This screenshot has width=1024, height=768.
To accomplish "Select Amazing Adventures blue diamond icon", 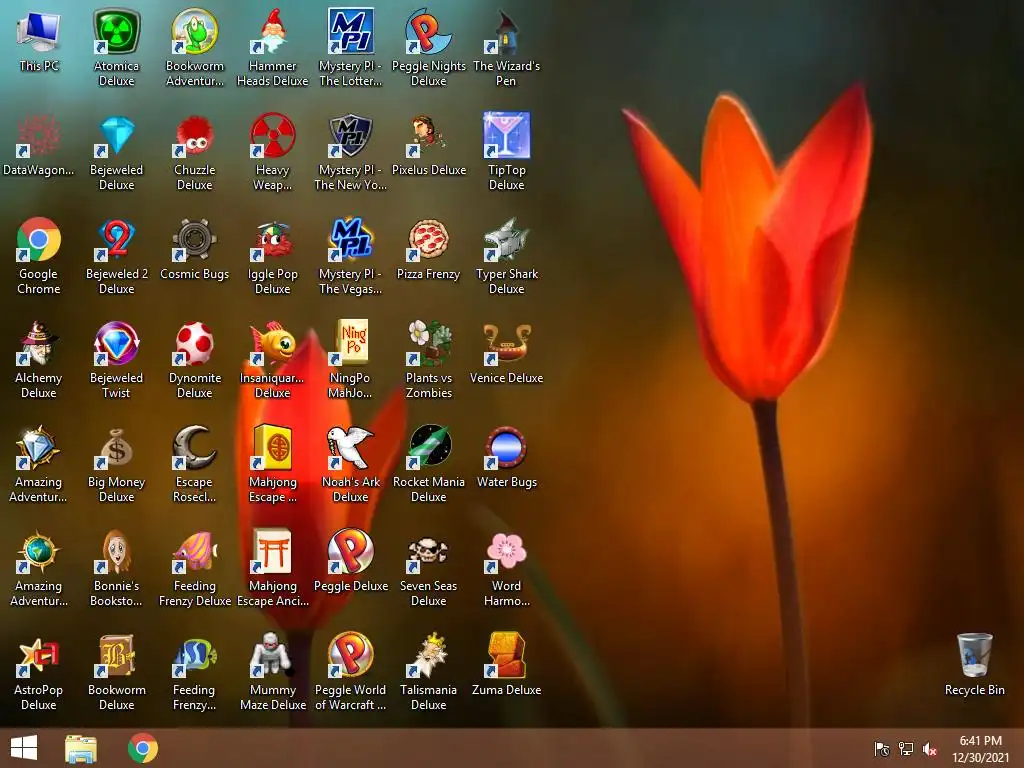I will (39, 447).
